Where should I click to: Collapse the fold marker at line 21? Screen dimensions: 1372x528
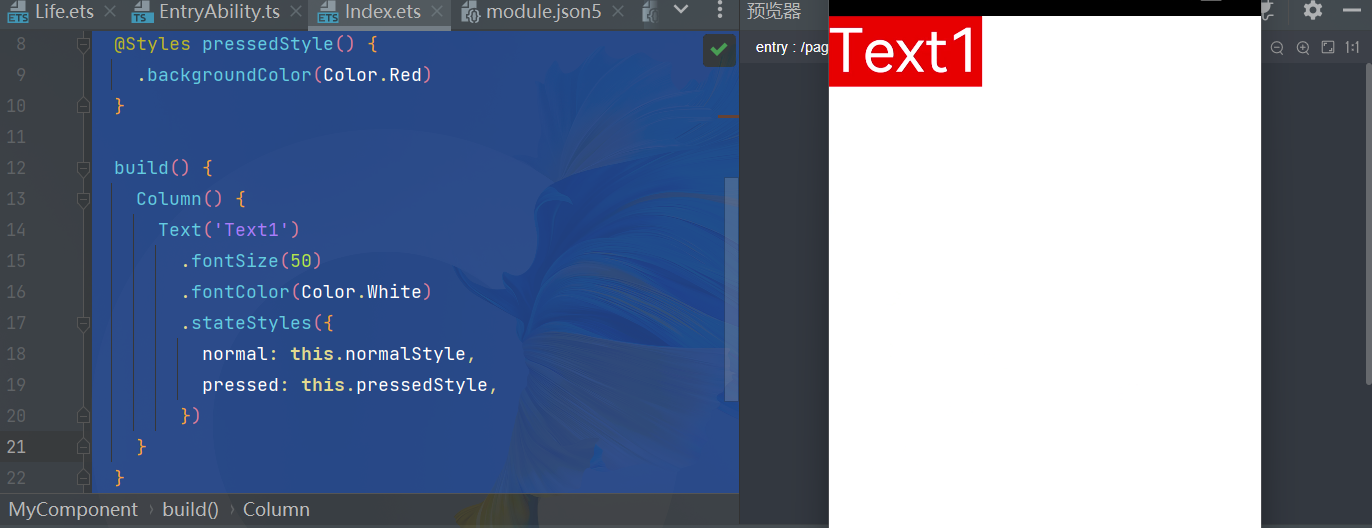click(x=83, y=447)
